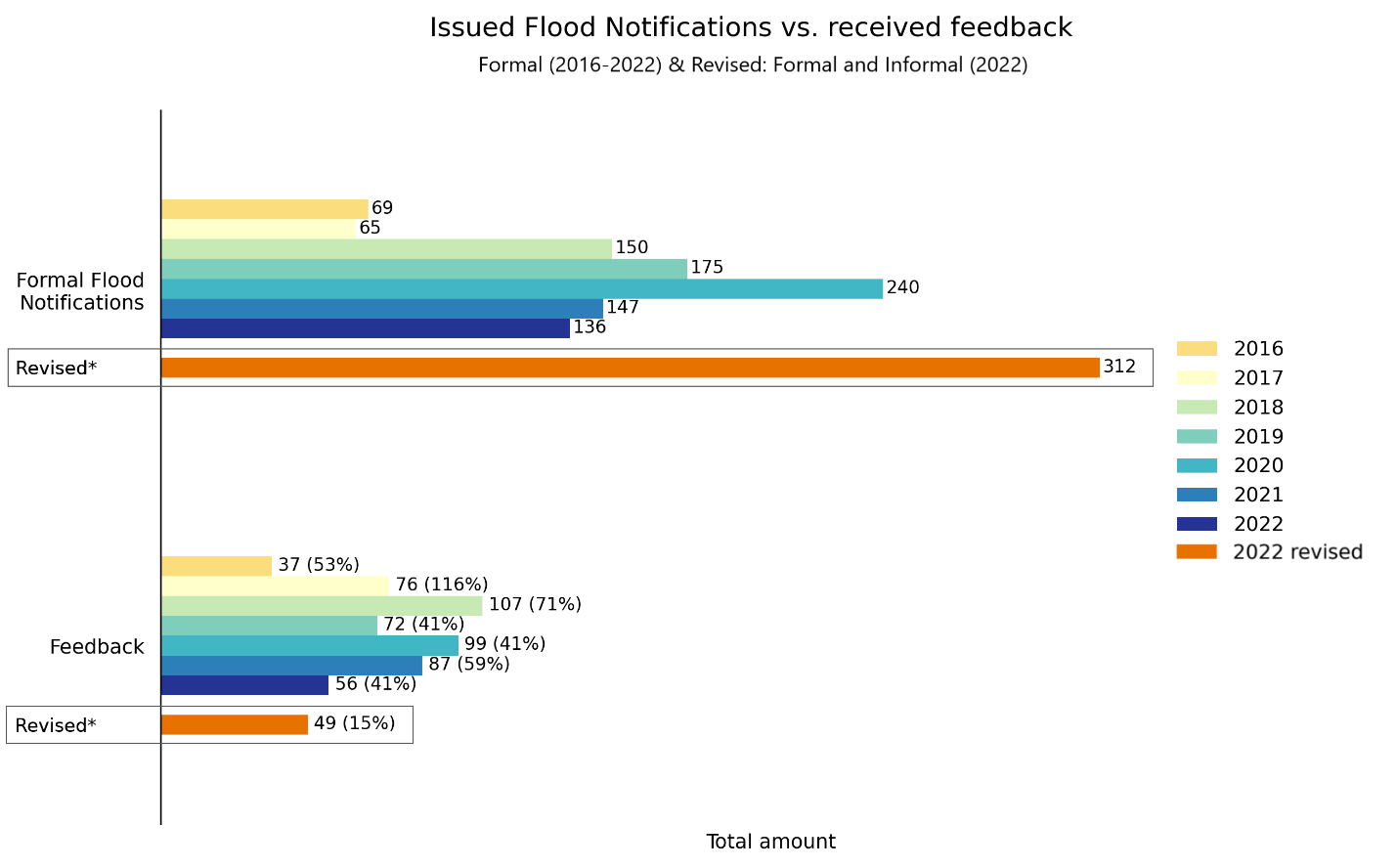Click the dark blue 2022 legend swatch
This screenshot has height=868, width=1397.
point(1197,524)
